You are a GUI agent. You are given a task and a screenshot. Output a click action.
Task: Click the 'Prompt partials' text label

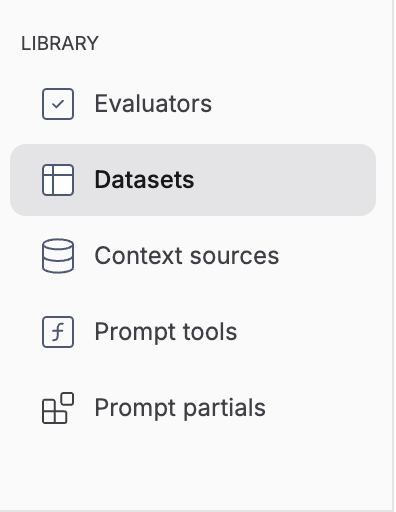(180, 408)
